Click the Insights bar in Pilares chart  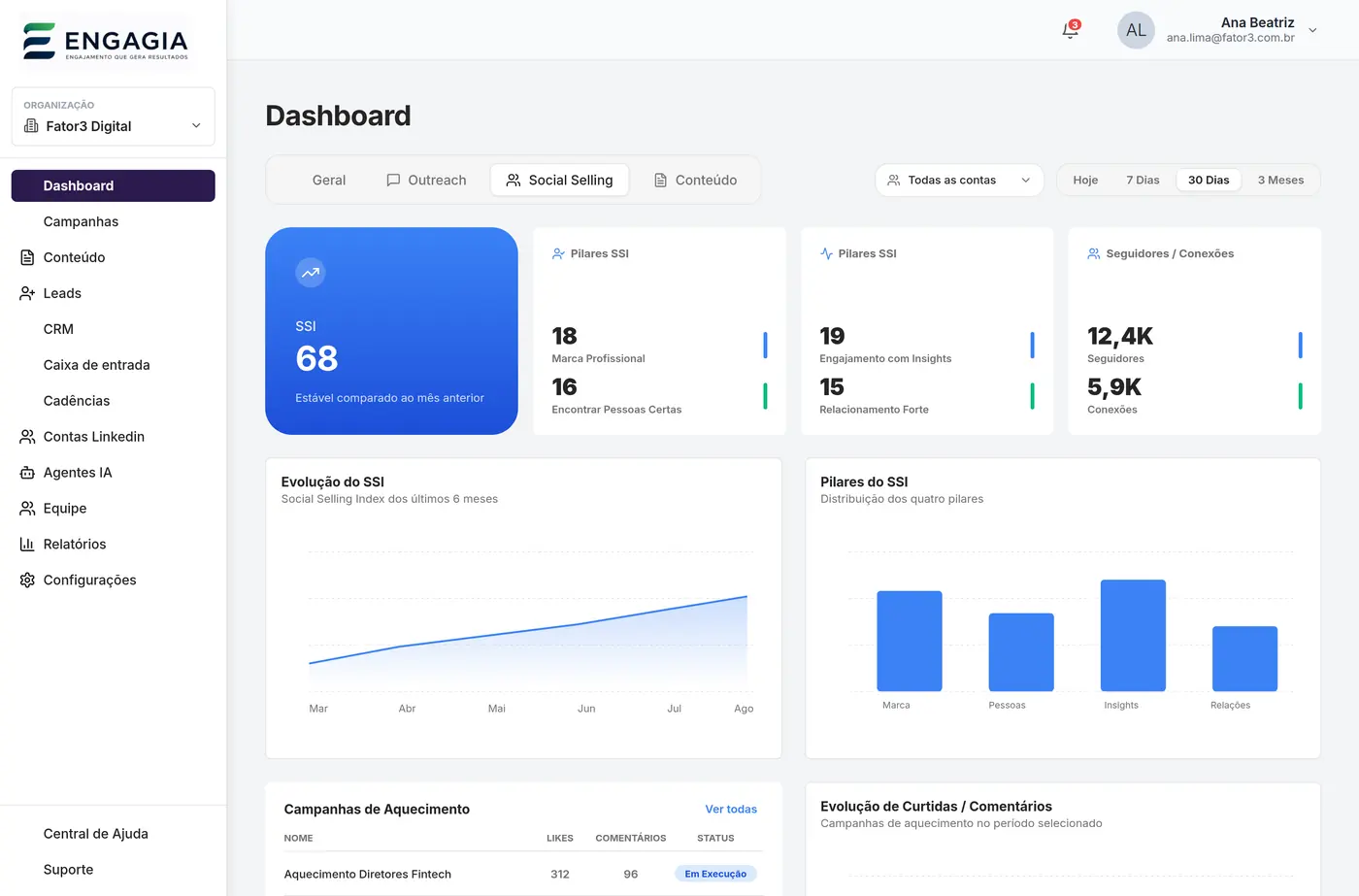point(1133,636)
